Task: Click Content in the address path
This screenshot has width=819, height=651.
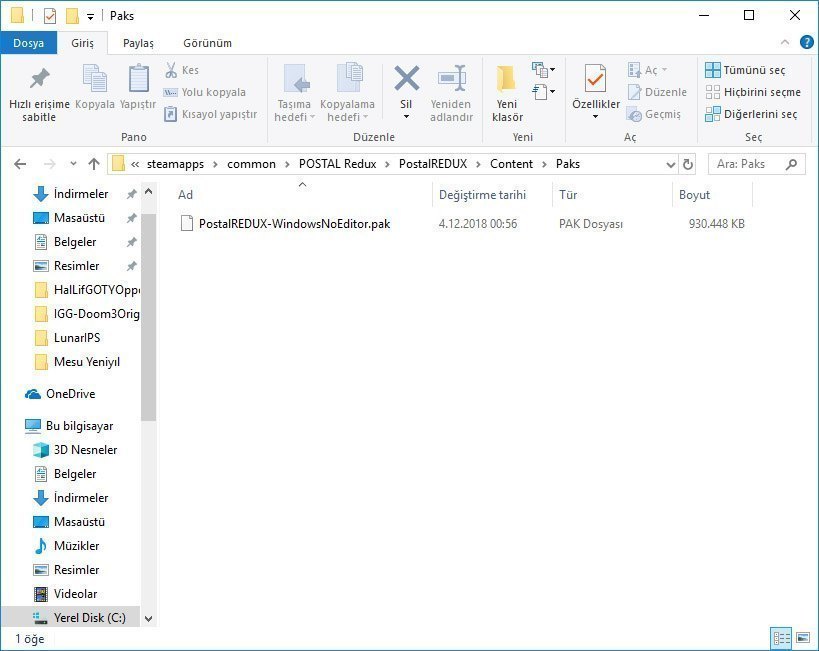Action: tap(511, 164)
